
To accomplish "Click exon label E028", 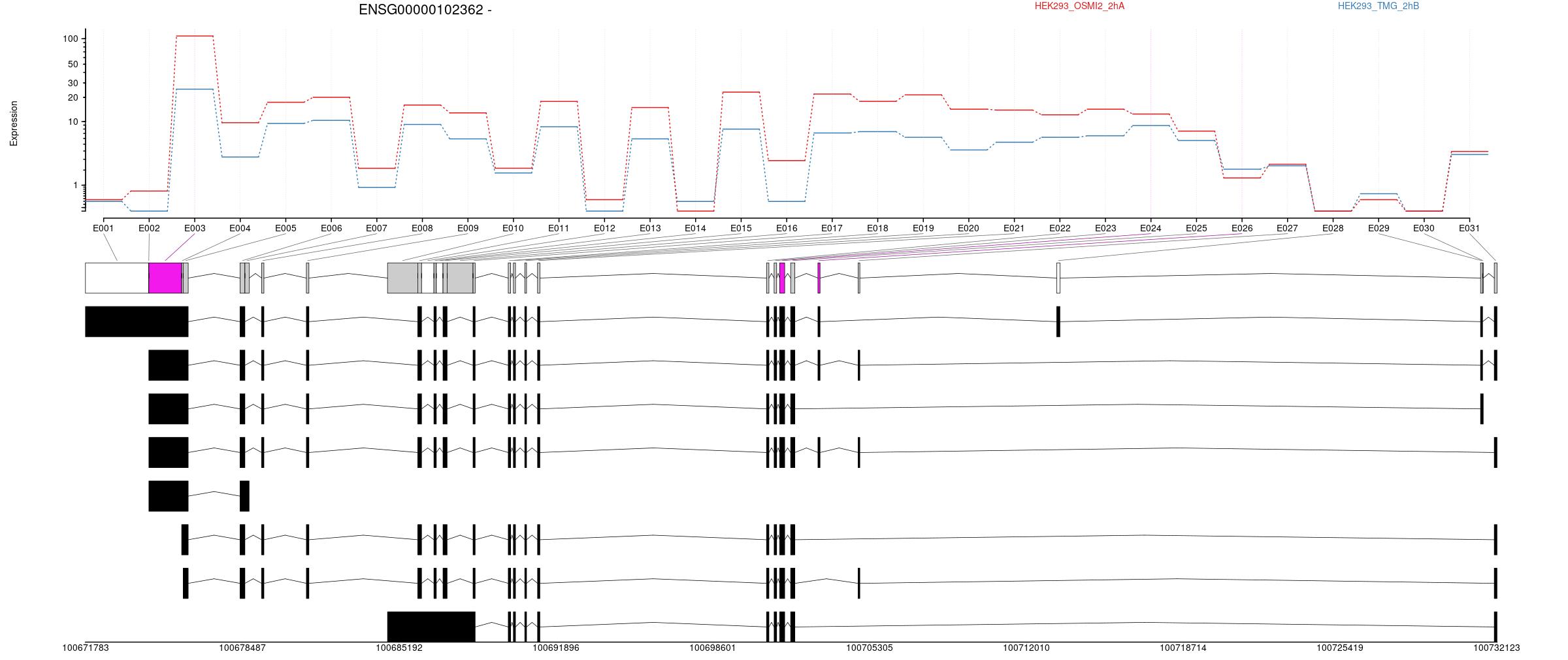I will (x=1333, y=228).
